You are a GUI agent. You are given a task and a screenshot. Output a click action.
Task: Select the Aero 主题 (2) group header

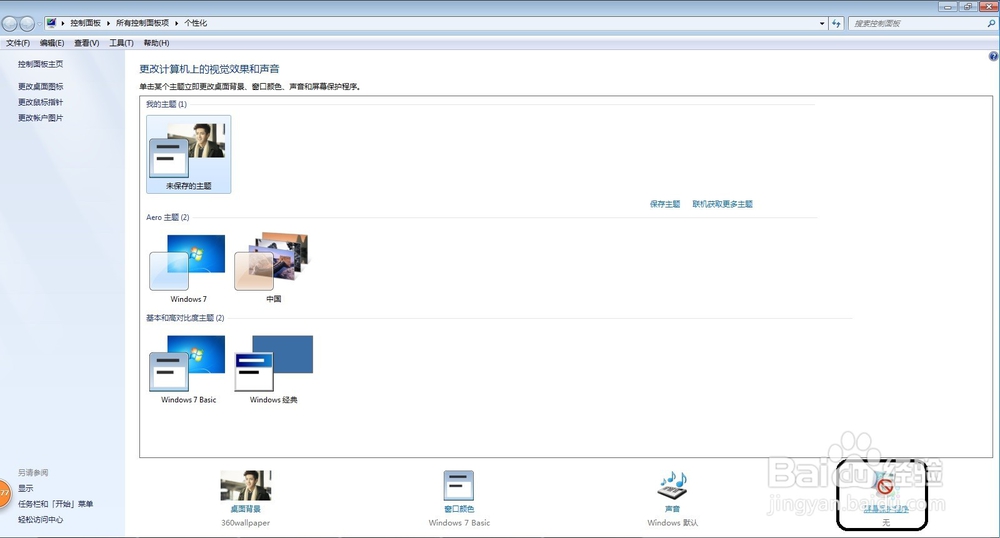(168, 217)
